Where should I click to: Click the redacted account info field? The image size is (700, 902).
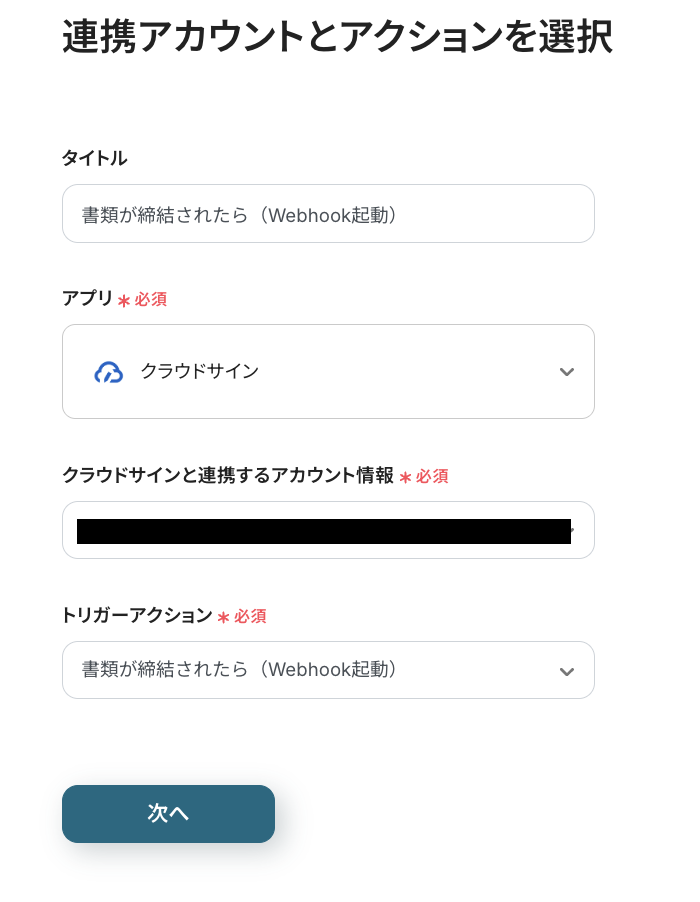(x=320, y=531)
